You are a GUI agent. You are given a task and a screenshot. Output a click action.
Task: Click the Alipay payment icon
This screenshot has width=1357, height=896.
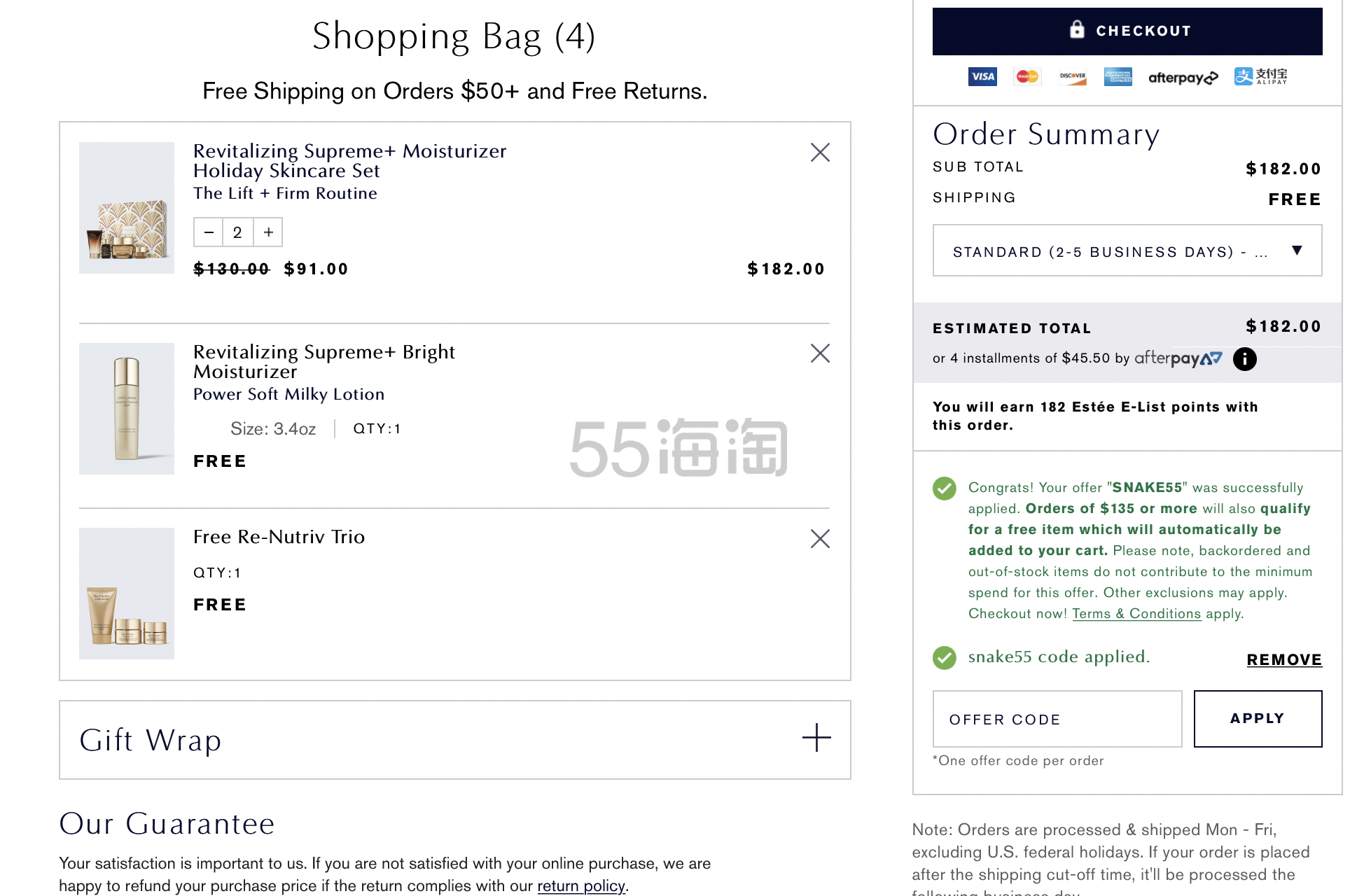(1261, 77)
